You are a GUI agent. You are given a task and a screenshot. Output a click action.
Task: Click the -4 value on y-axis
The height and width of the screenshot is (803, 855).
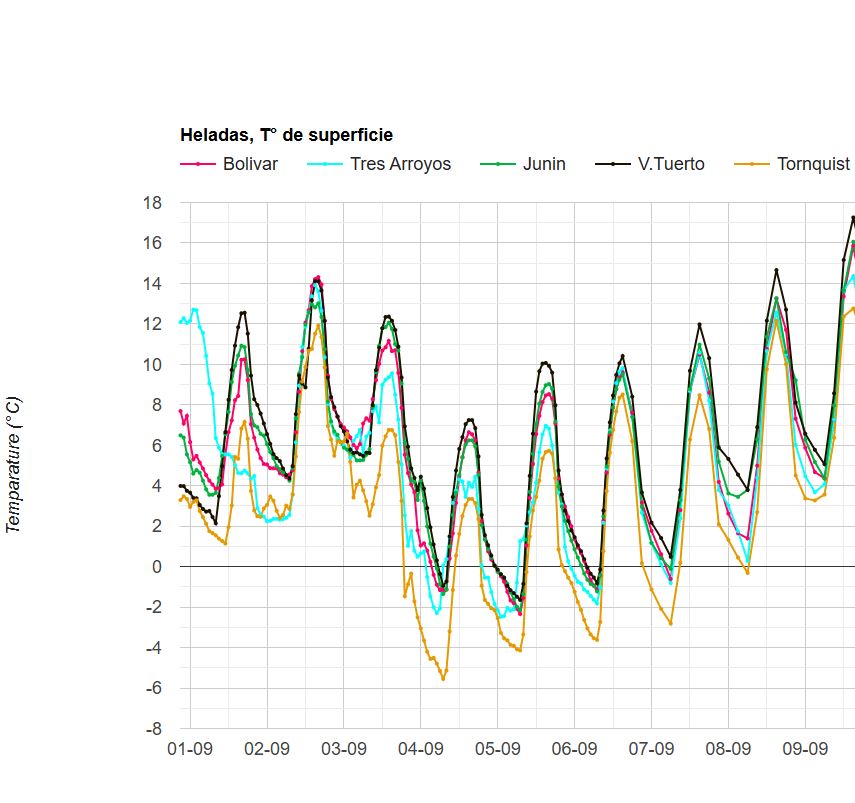coord(154,648)
